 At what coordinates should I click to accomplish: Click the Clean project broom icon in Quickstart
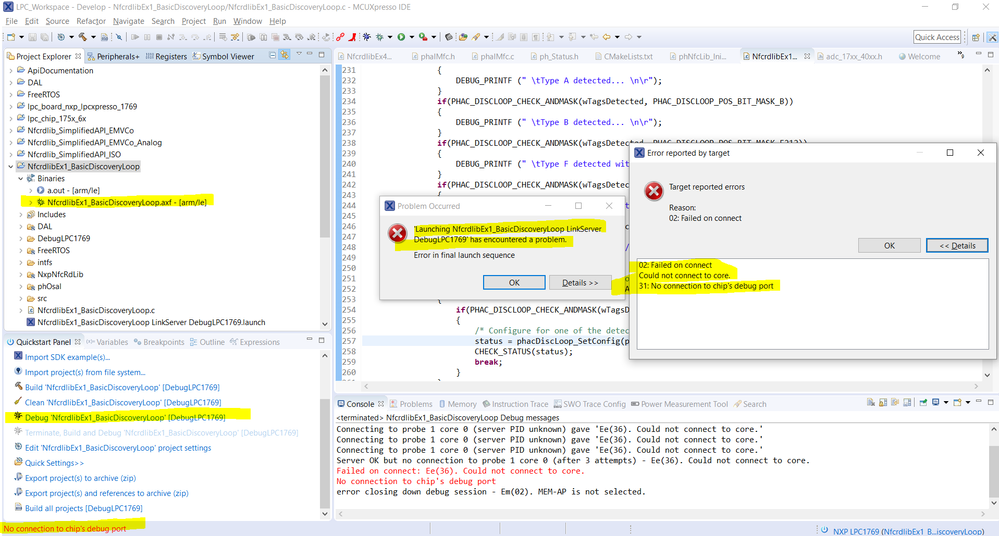click(x=18, y=402)
